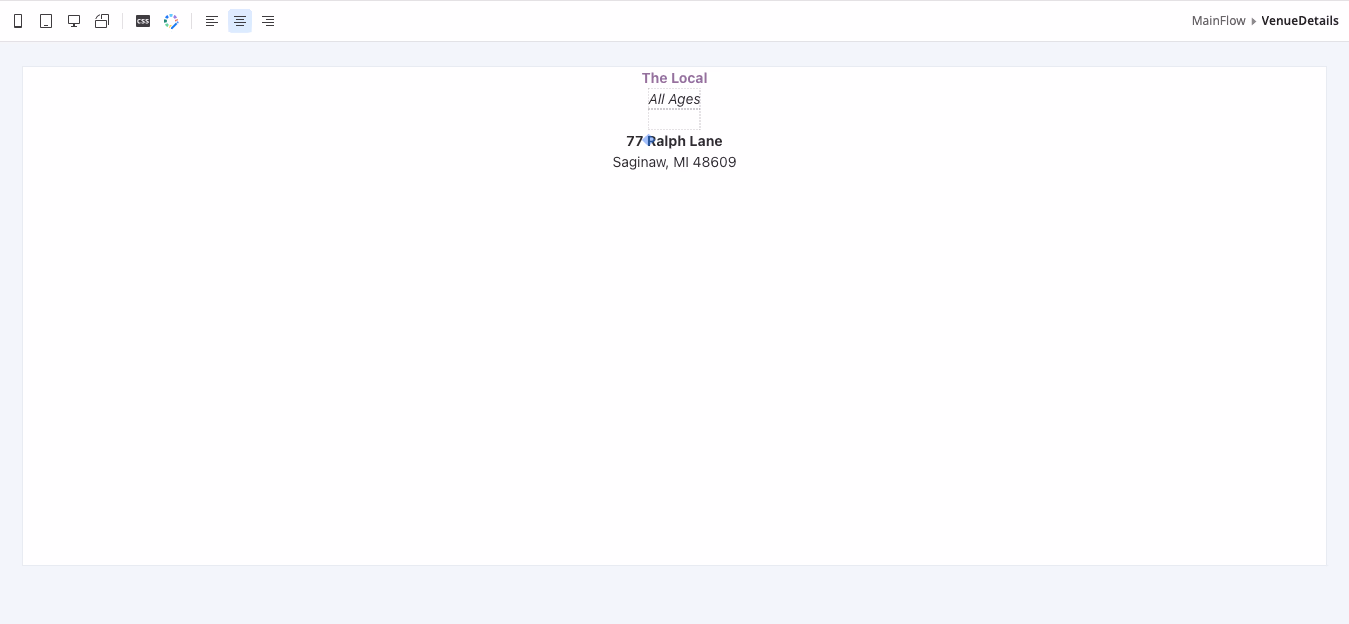
Task: Expand the dashed placeholder element under All Ages
Action: click(674, 112)
